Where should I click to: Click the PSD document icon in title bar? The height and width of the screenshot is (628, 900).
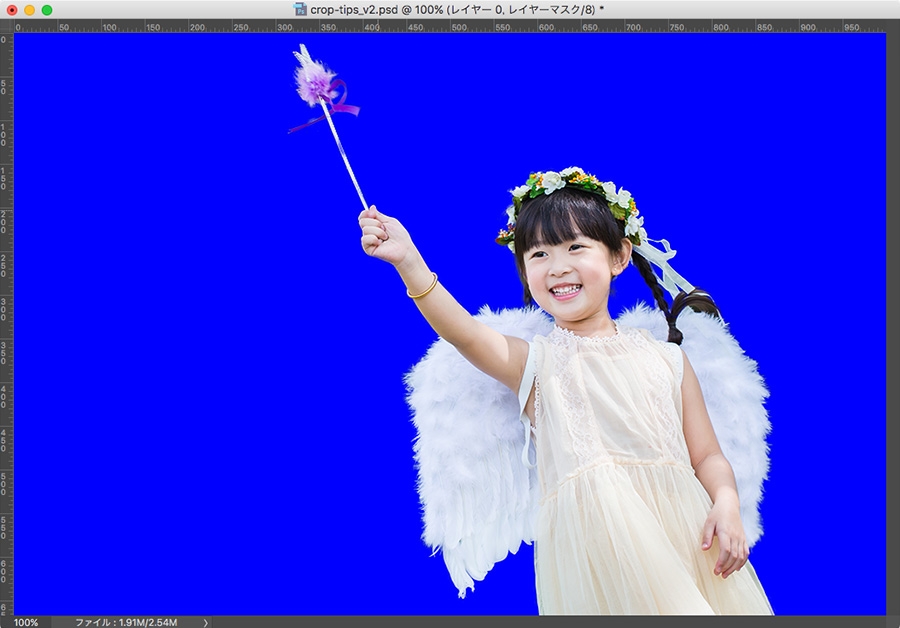[300, 9]
